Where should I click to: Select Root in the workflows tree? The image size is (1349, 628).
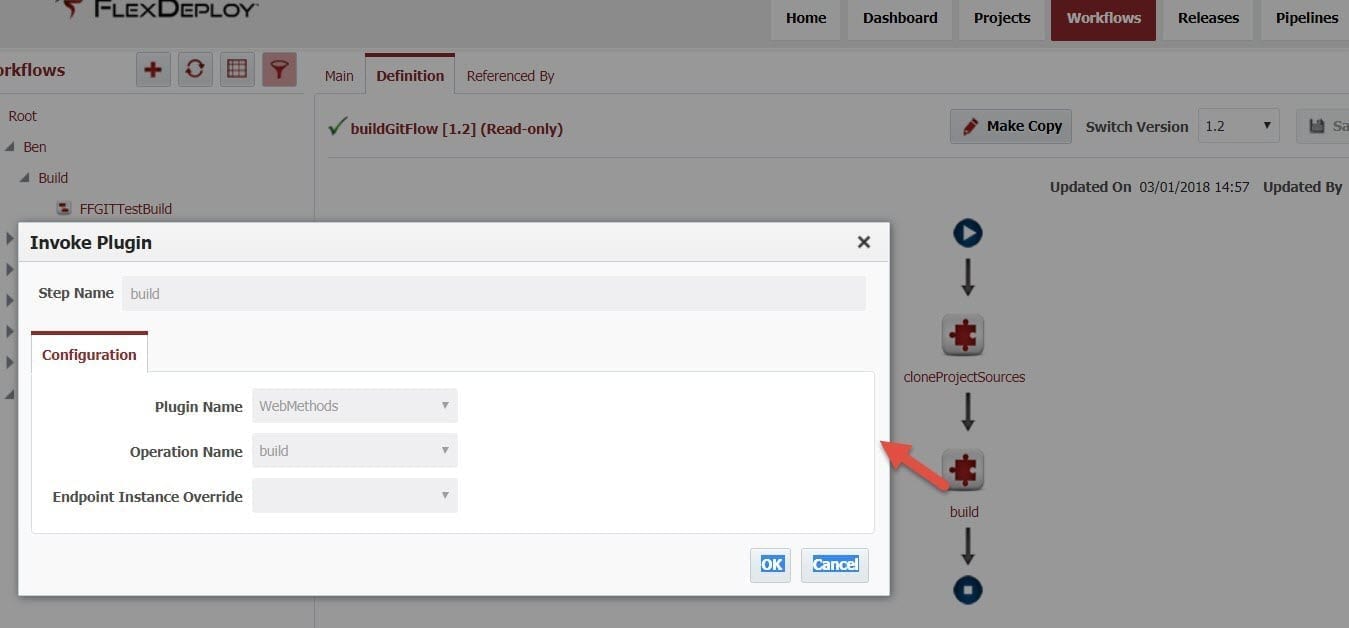pos(22,116)
